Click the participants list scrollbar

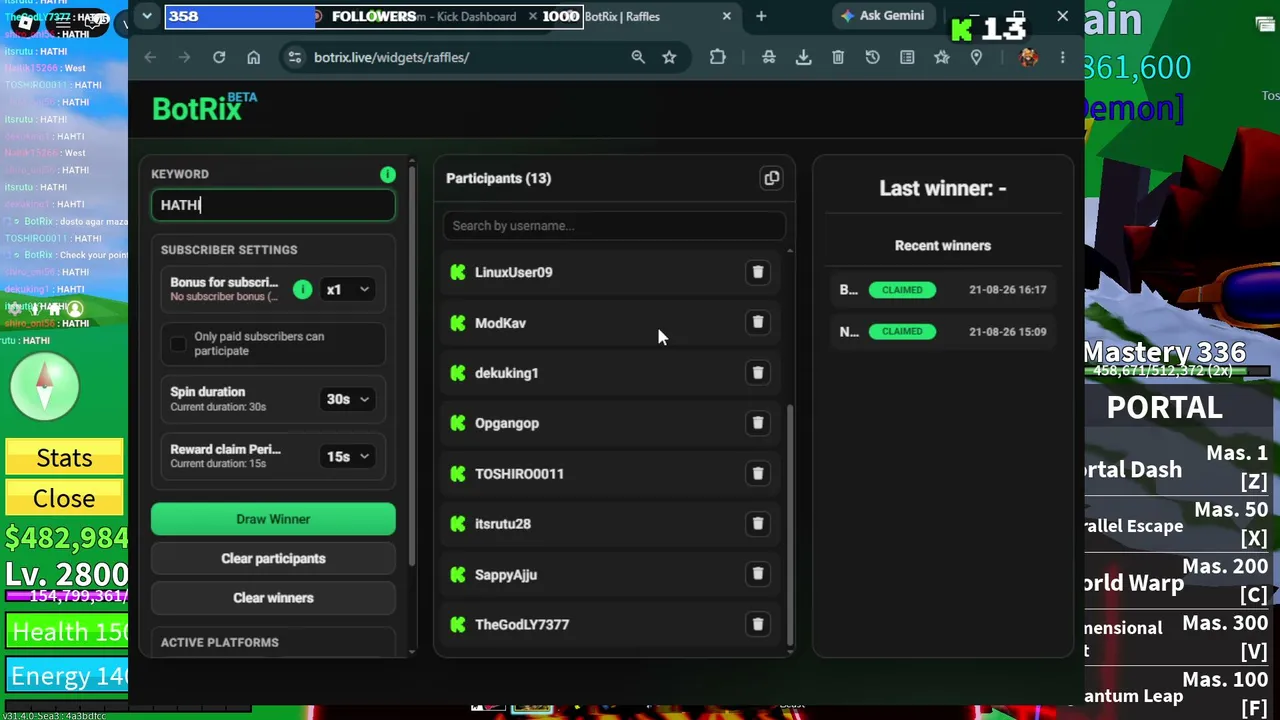[790, 524]
